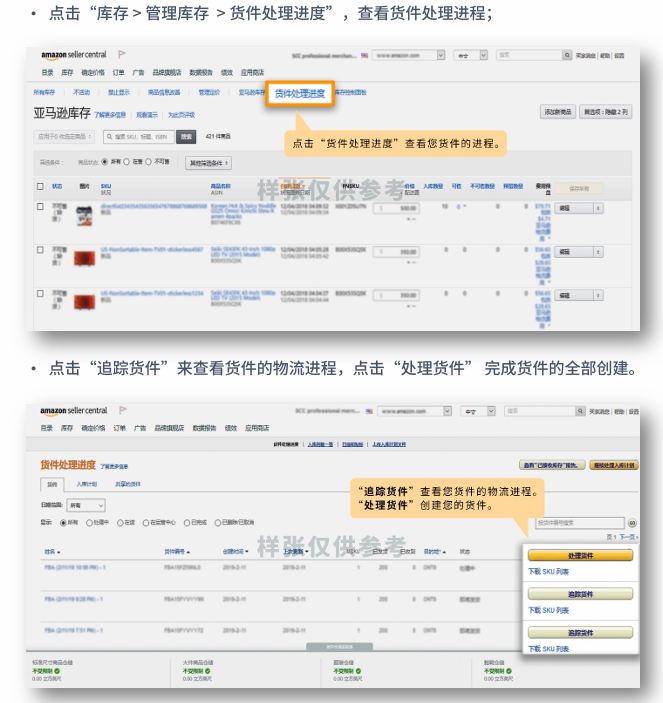
Task: Click the 观看演示 link beside 亚马逊库存 title
Action: (x=147, y=115)
